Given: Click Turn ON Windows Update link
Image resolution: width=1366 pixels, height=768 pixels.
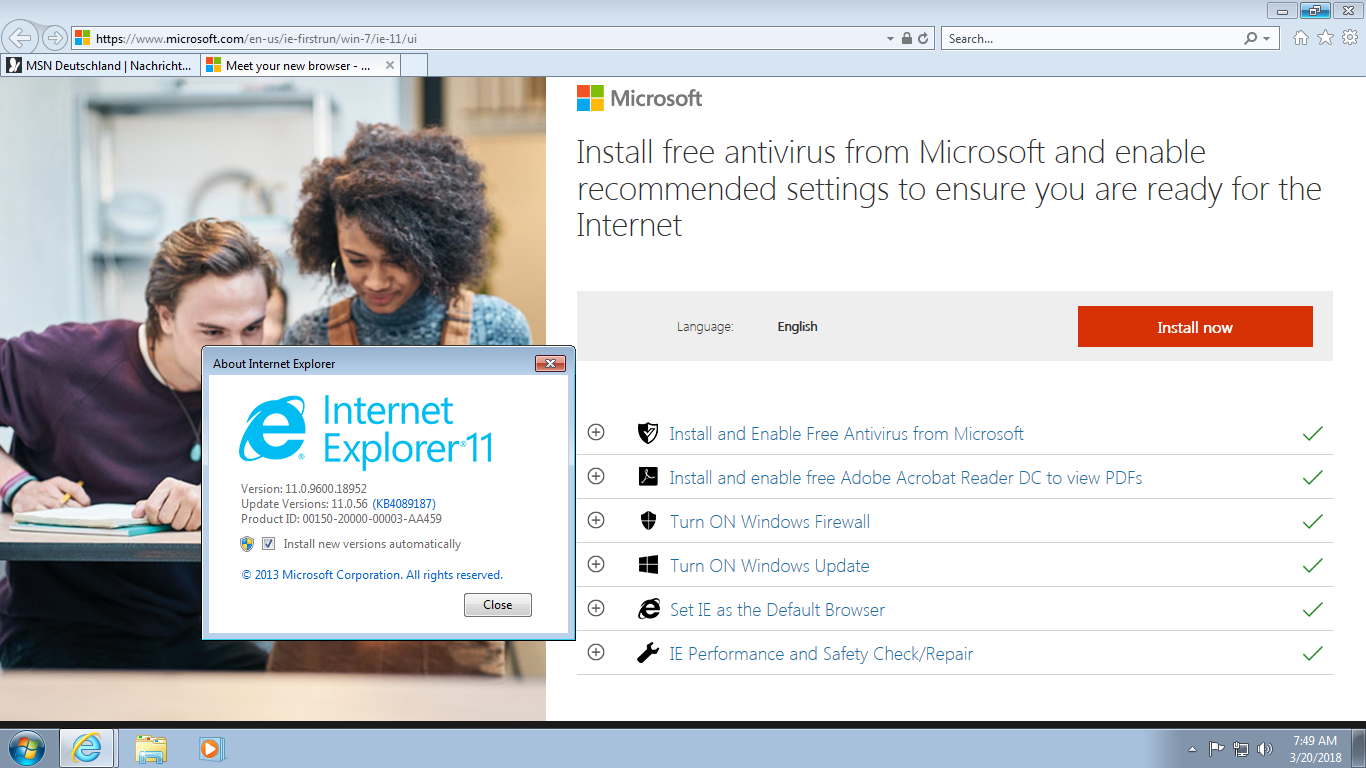Looking at the screenshot, I should pyautogui.click(x=769, y=566).
